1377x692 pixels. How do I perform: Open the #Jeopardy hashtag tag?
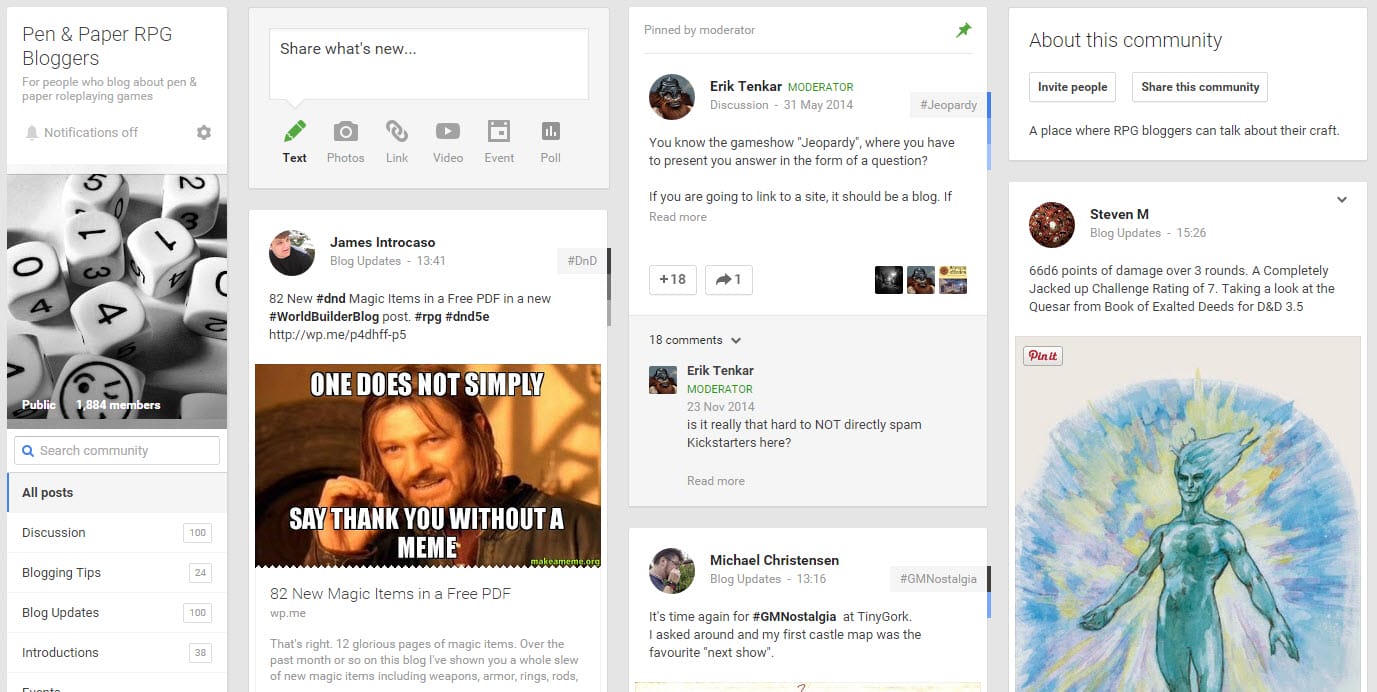point(949,105)
